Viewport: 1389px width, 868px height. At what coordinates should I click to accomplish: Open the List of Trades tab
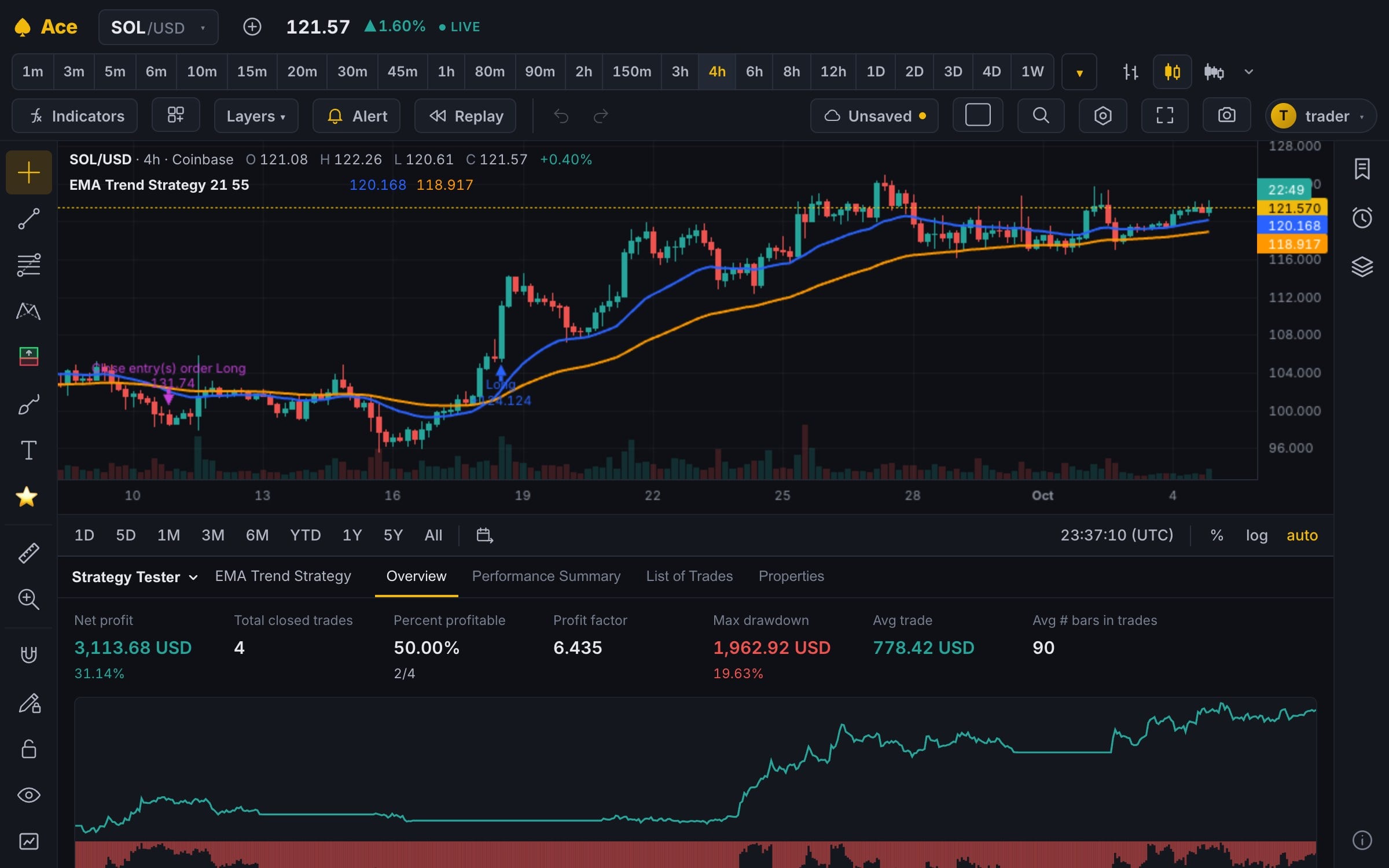689,576
